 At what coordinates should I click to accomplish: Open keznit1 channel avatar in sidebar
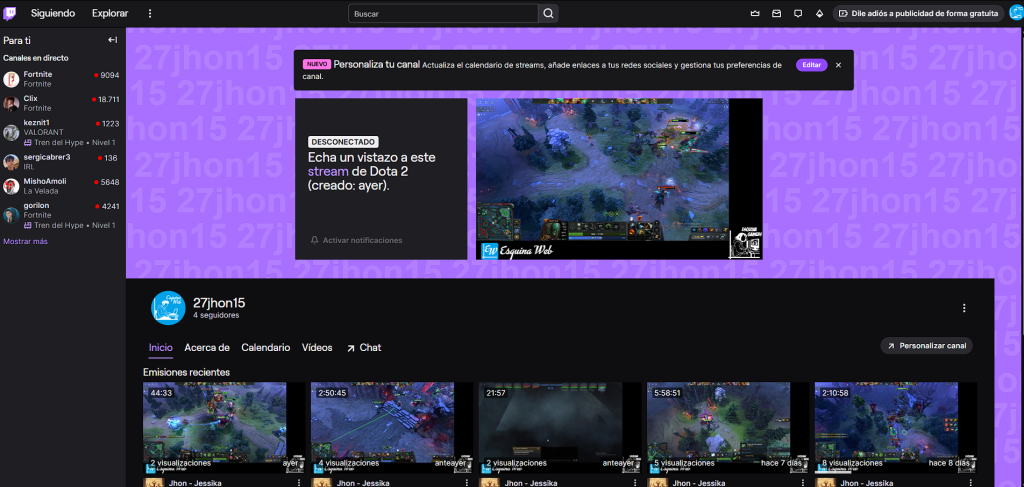pyautogui.click(x=11, y=133)
